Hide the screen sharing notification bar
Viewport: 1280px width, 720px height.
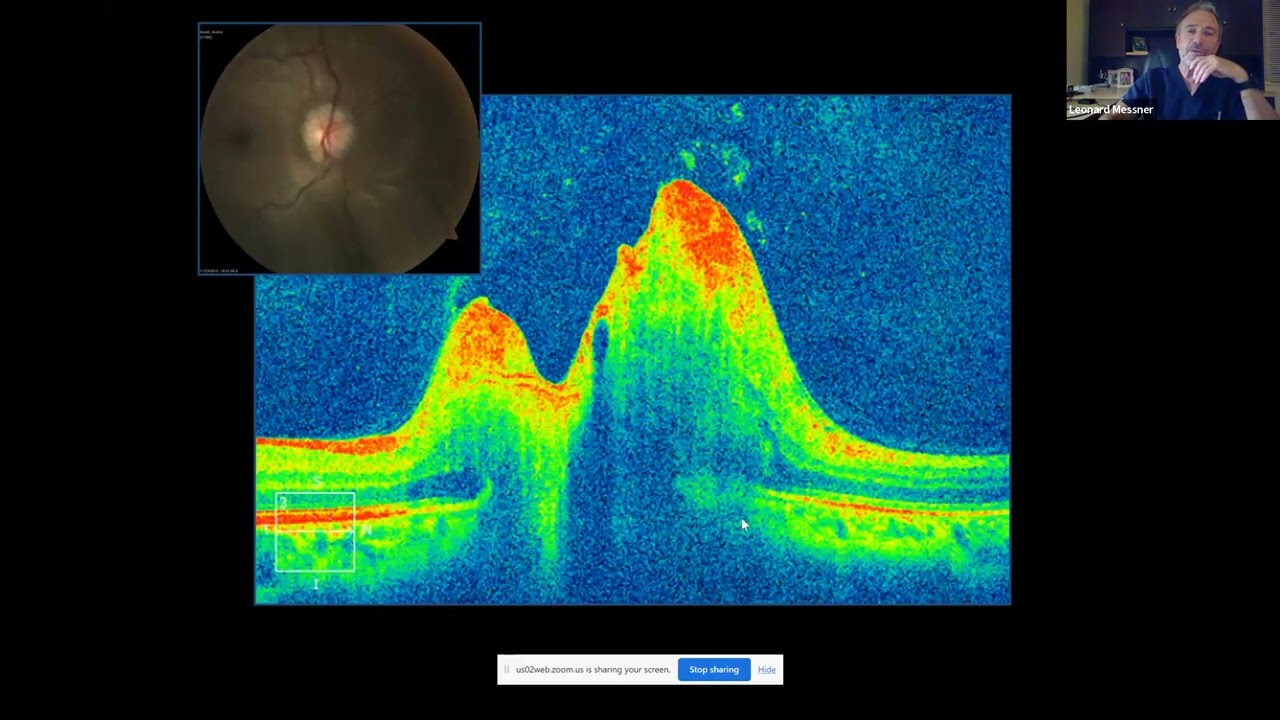(x=767, y=670)
